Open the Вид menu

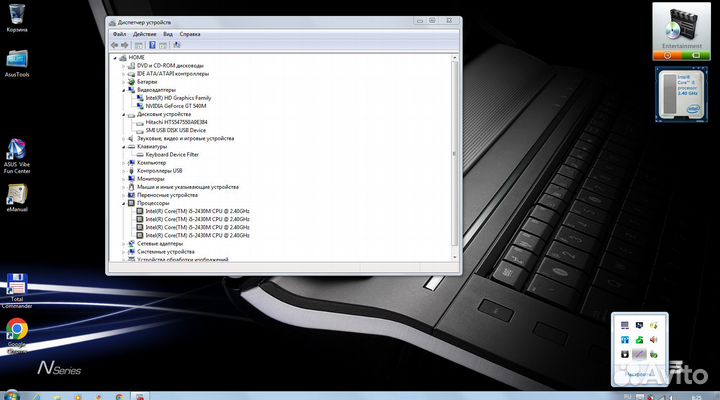click(x=168, y=34)
